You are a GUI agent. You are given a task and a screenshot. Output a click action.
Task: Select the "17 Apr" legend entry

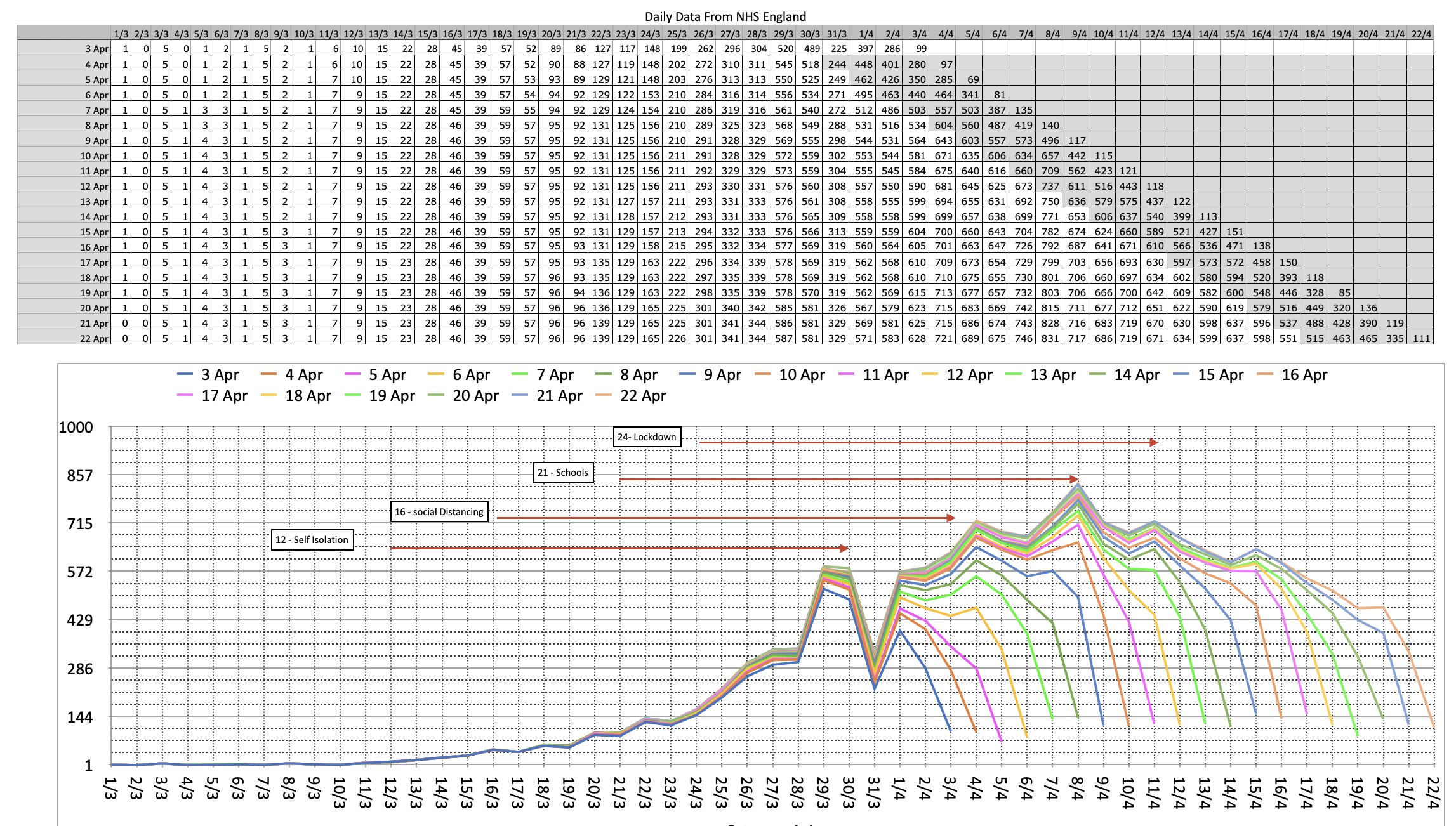point(224,396)
